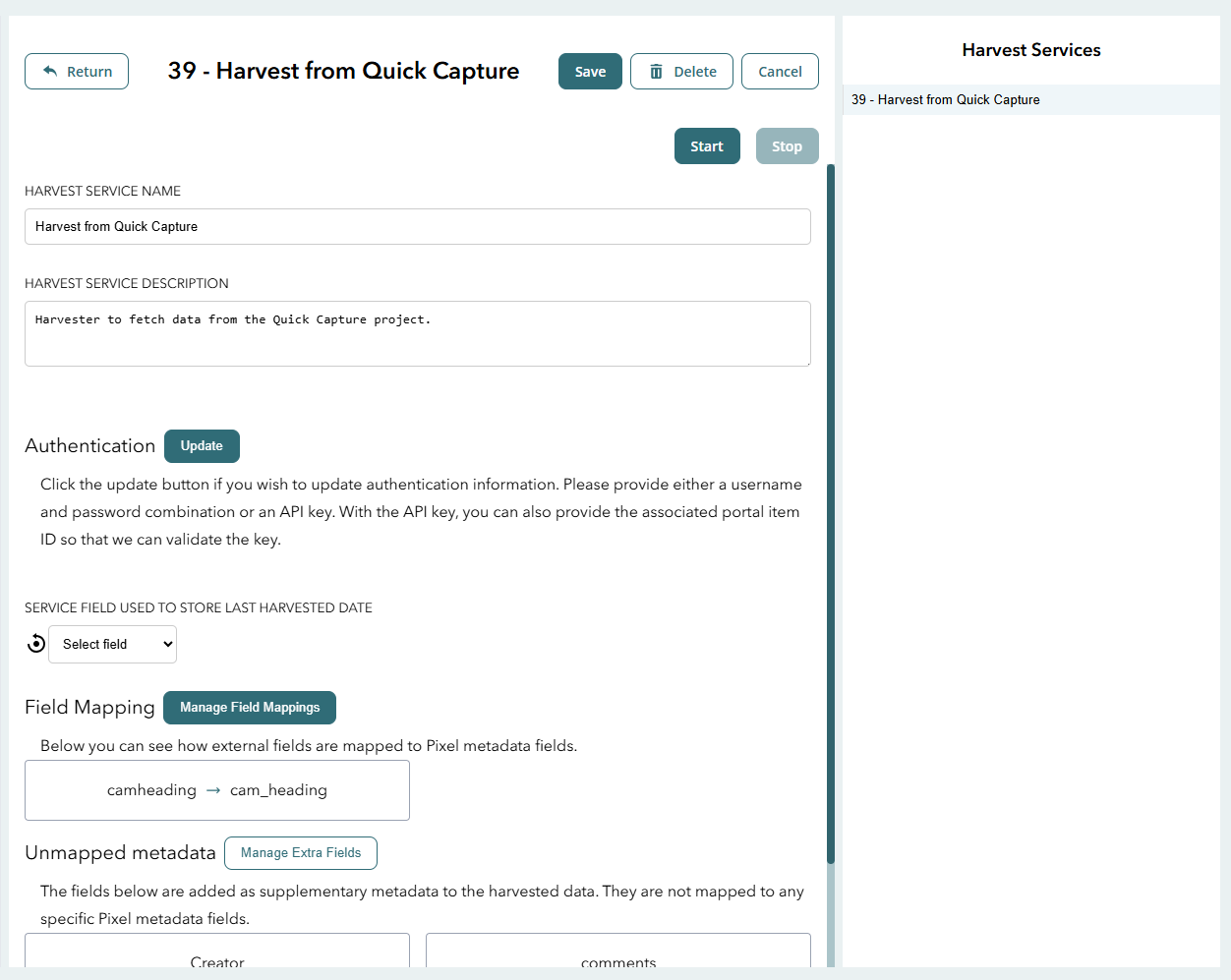This screenshot has width=1231, height=980.
Task: Update the authentication information
Action: click(202, 446)
